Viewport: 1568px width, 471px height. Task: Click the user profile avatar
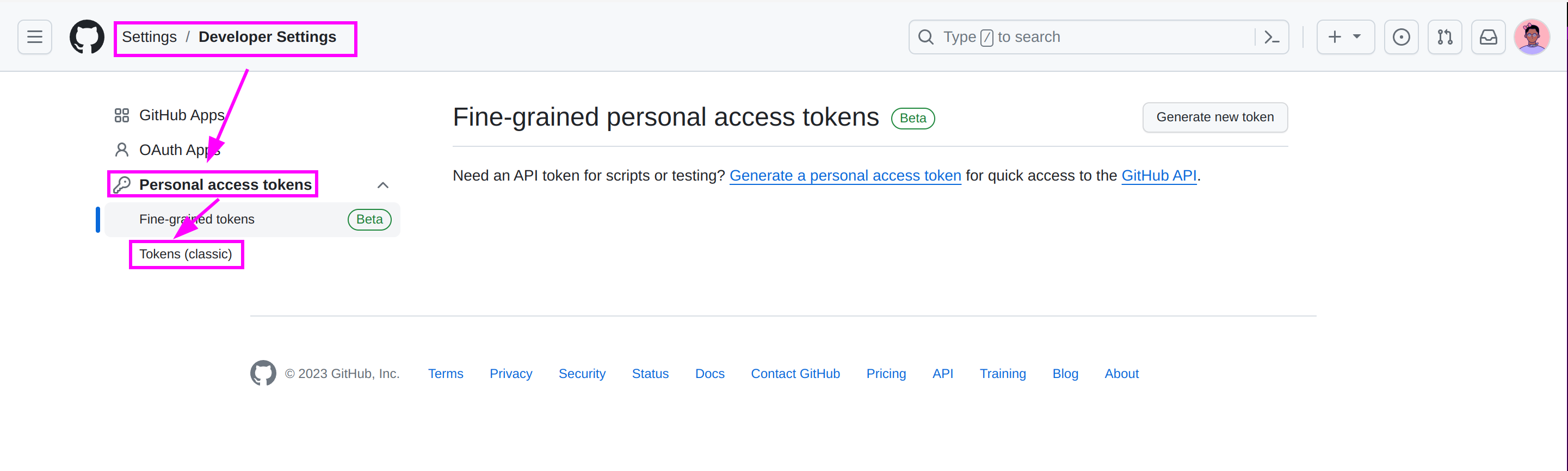[1532, 37]
